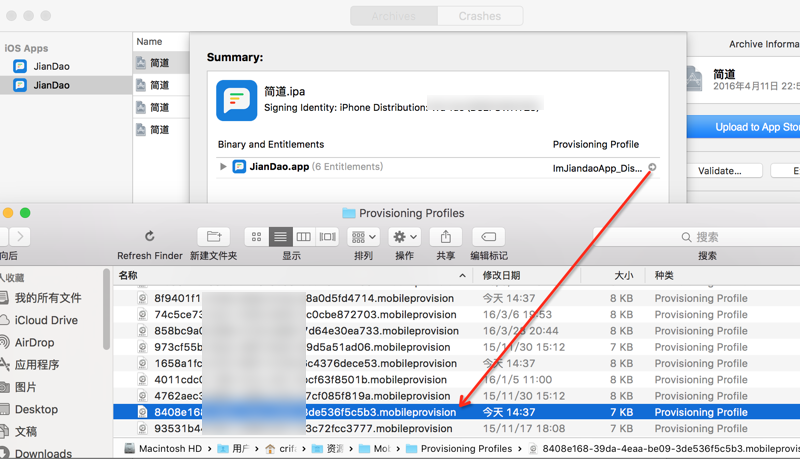Image resolution: width=800 pixels, height=459 pixels.
Task: Switch to the Crashes tab
Action: 480,16
